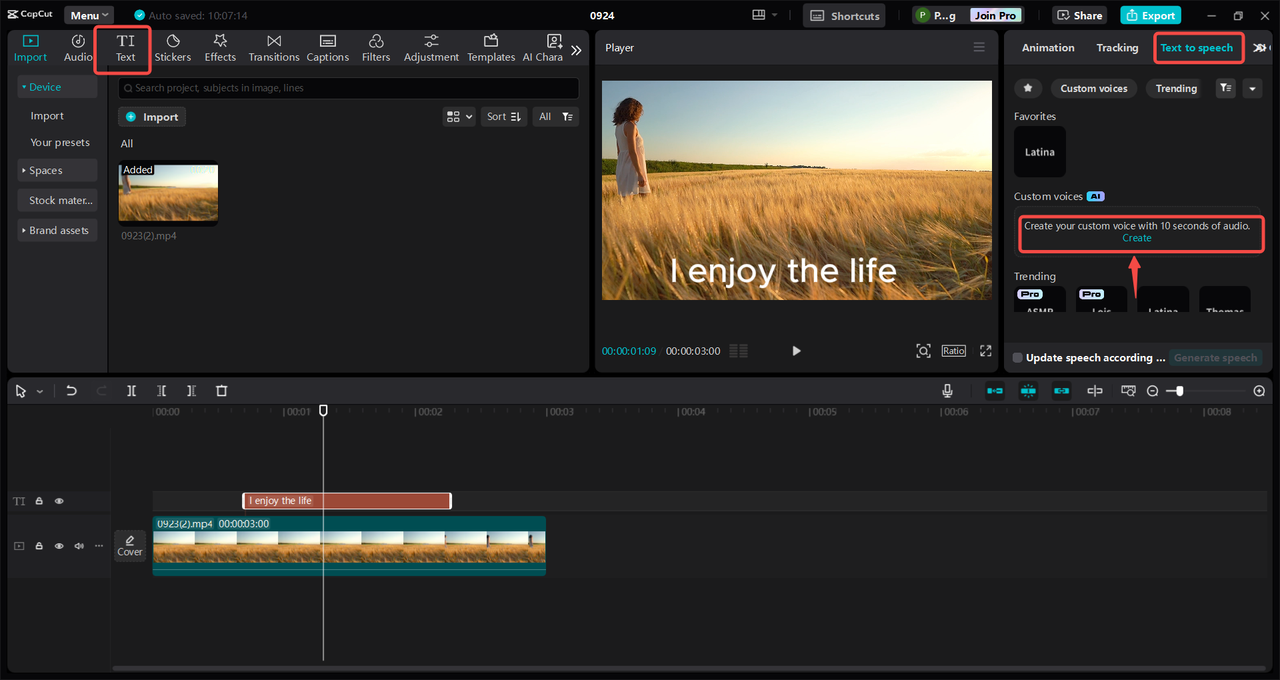This screenshot has width=1280, height=680.
Task: Mute the video track audio
Action: [x=79, y=546]
